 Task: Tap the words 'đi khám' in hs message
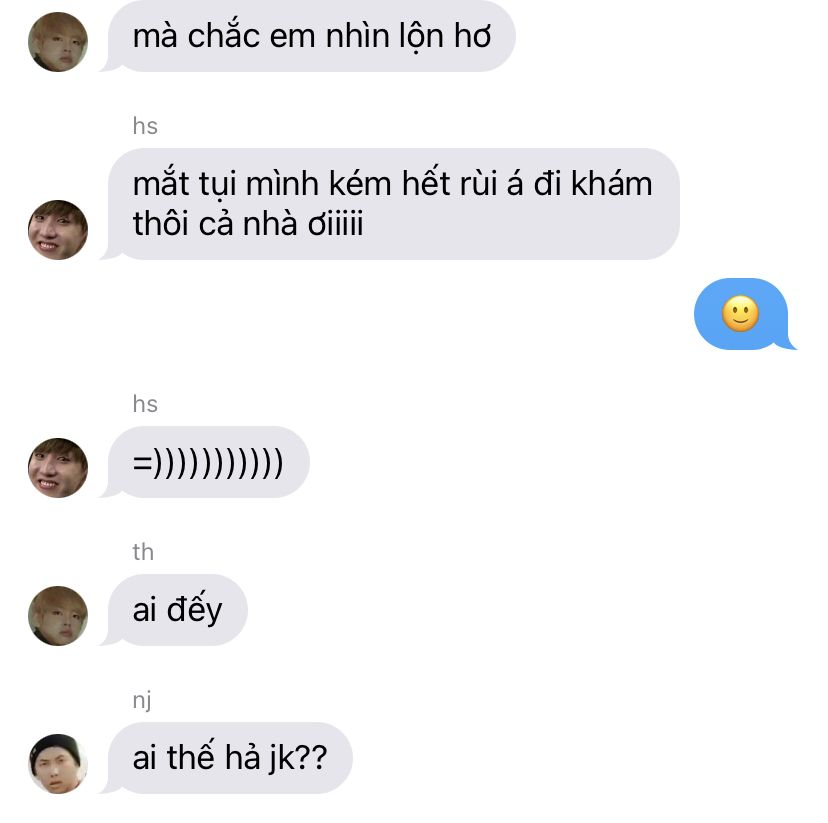593,184
